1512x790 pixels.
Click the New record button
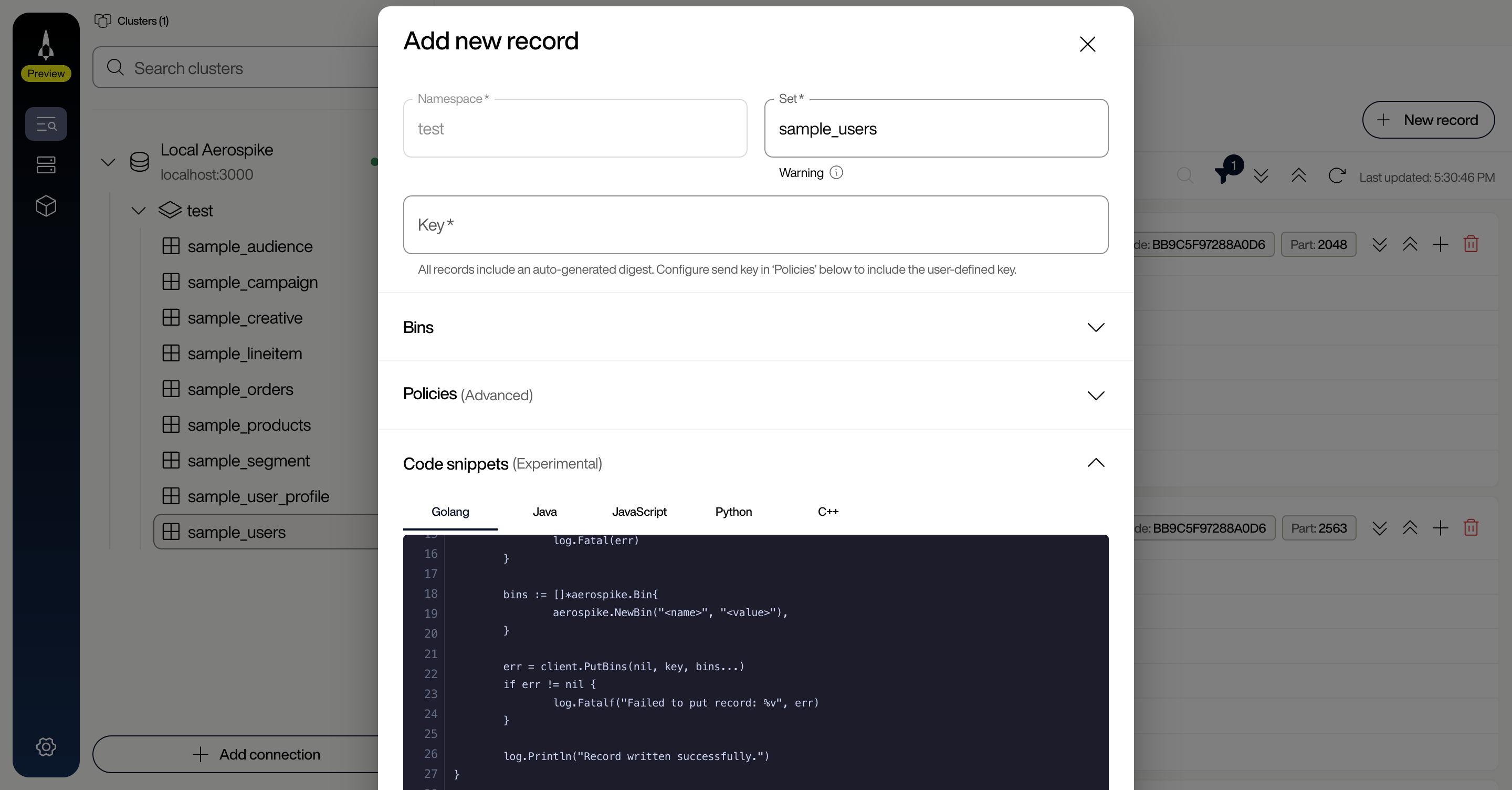coord(1429,119)
